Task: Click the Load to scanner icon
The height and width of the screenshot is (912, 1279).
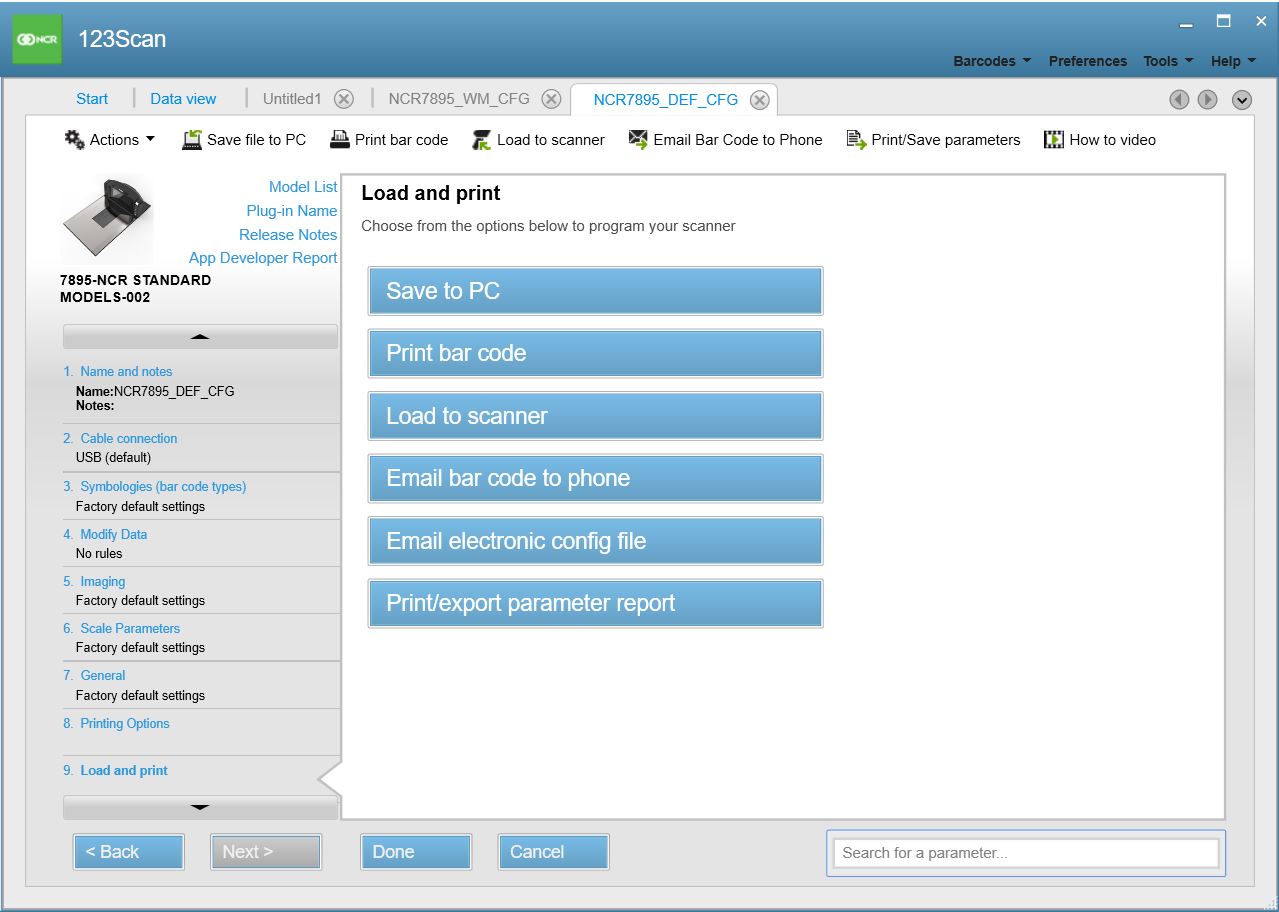Action: [x=482, y=140]
